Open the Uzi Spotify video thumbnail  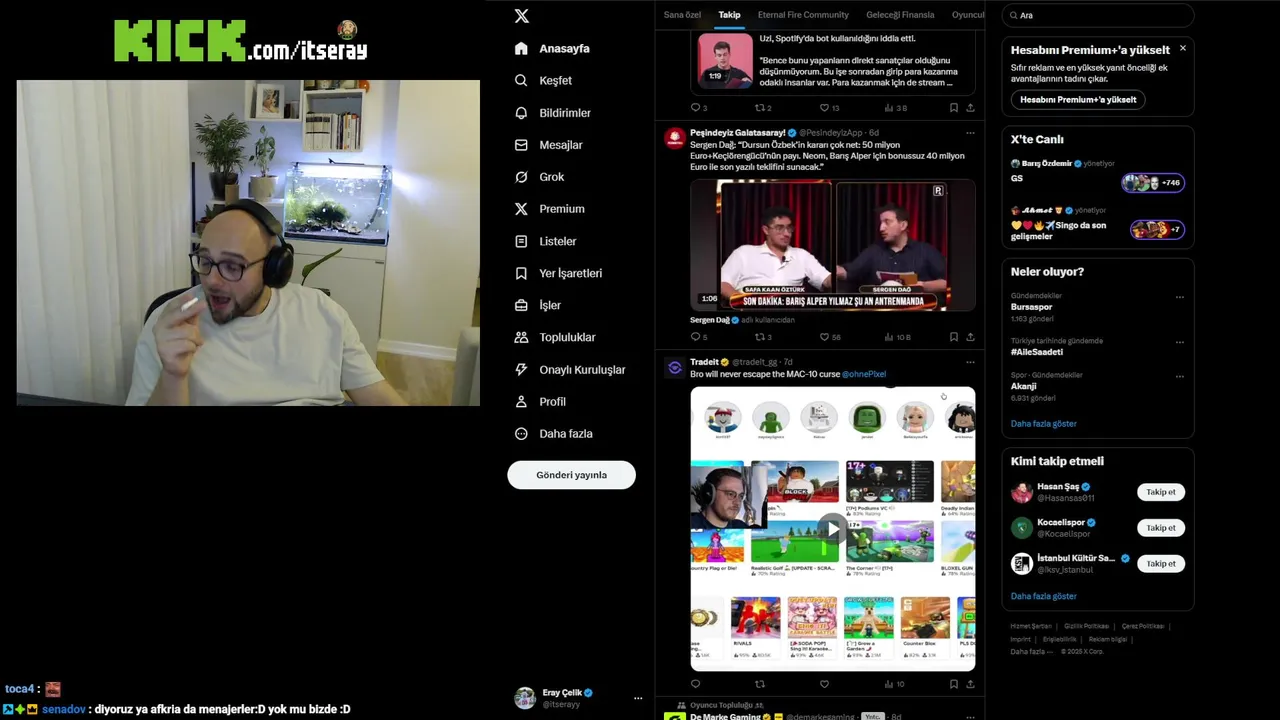[x=725, y=60]
